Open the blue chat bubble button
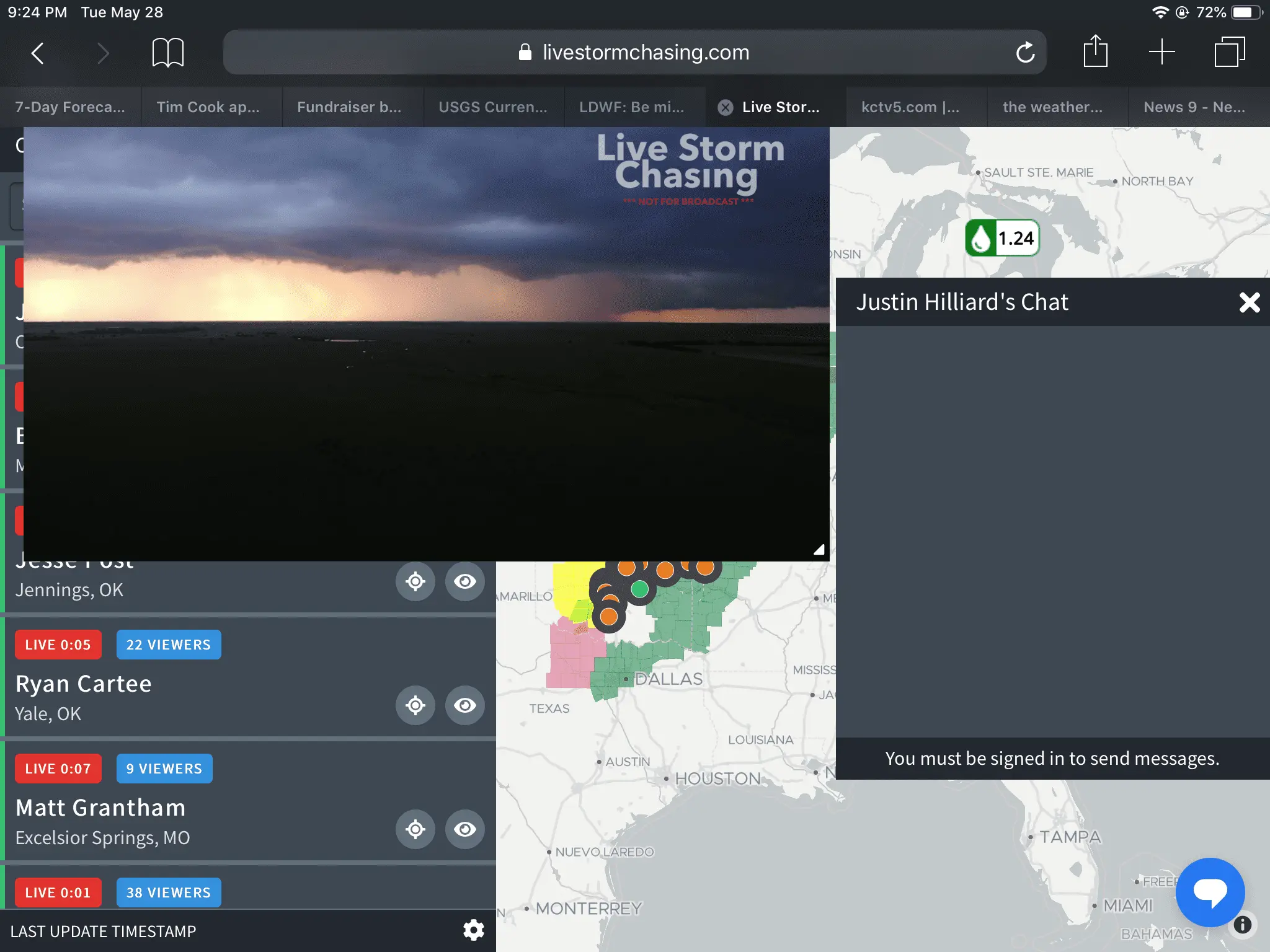This screenshot has height=952, width=1270. [x=1210, y=892]
